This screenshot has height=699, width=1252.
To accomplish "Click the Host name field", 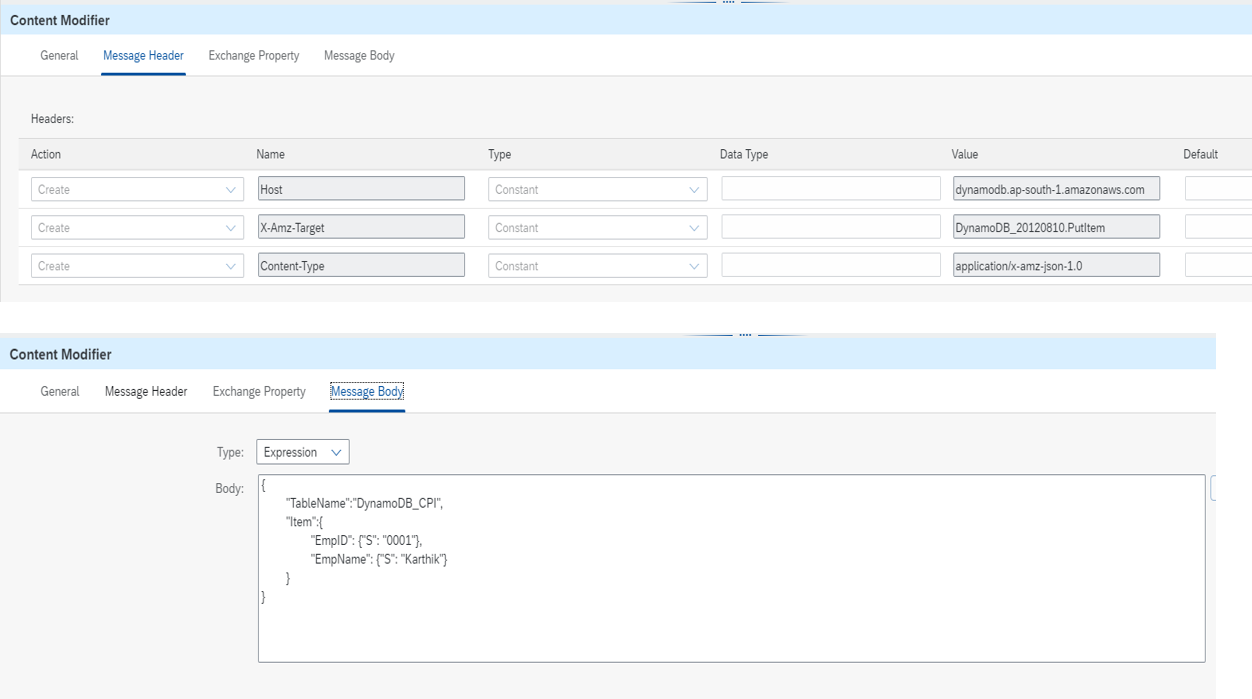I will 361,190.
